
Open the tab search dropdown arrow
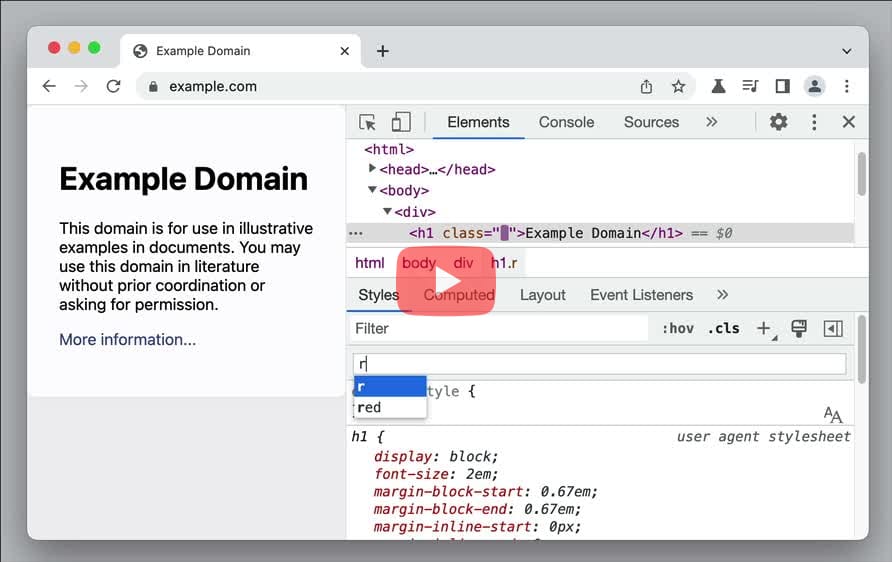click(846, 51)
